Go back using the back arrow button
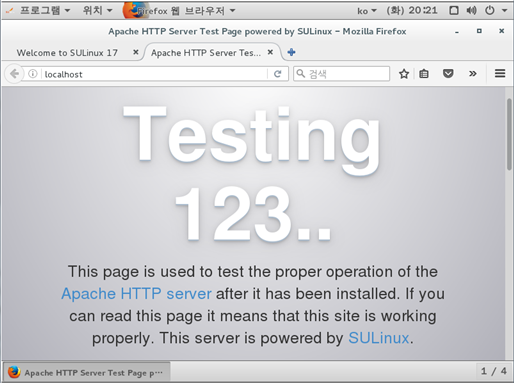 tap(14, 74)
